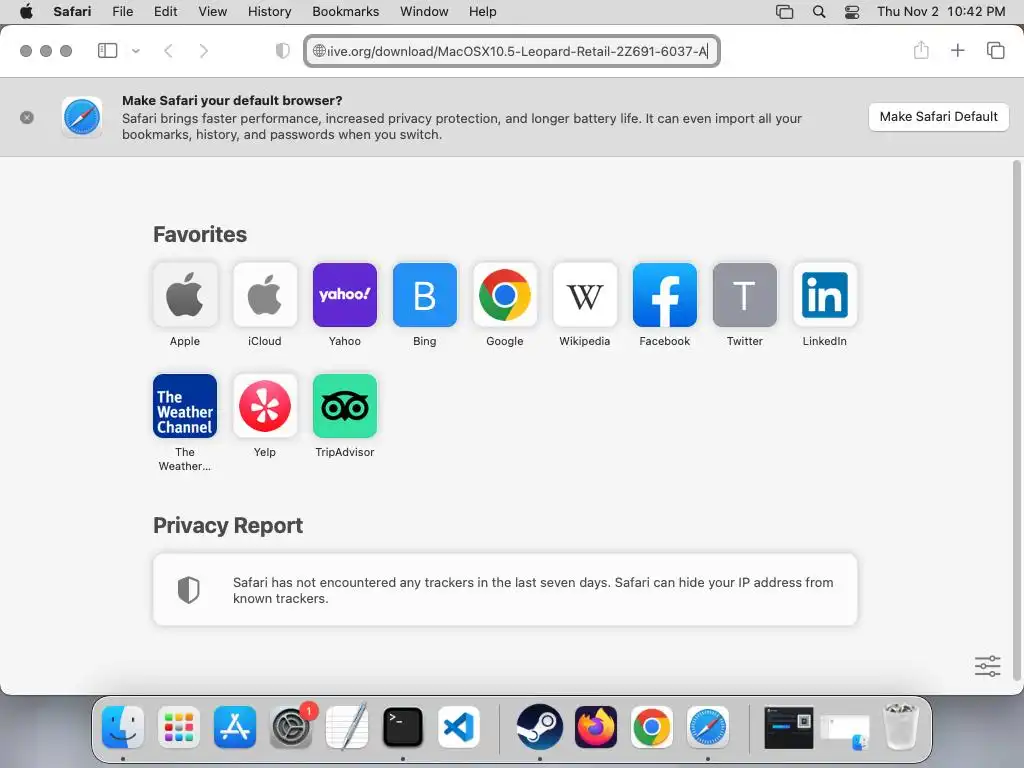
Task: Open the Wikipedia favorite
Action: click(584, 295)
